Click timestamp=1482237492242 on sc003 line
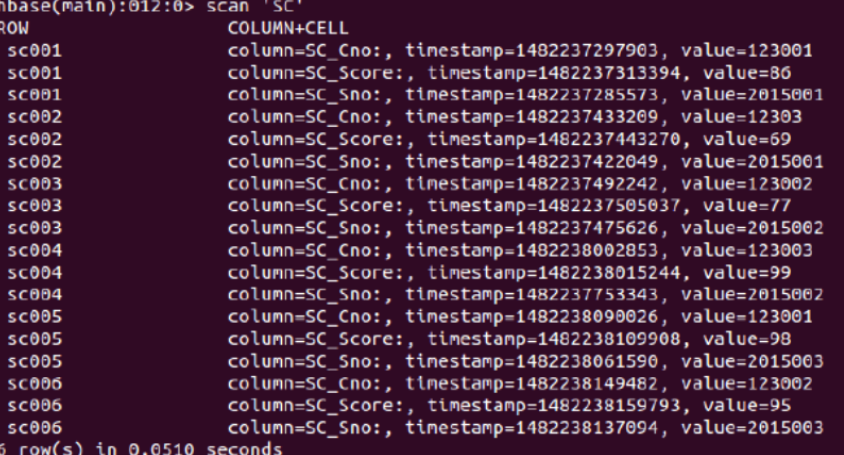This screenshot has width=844, height=455. (x=531, y=184)
